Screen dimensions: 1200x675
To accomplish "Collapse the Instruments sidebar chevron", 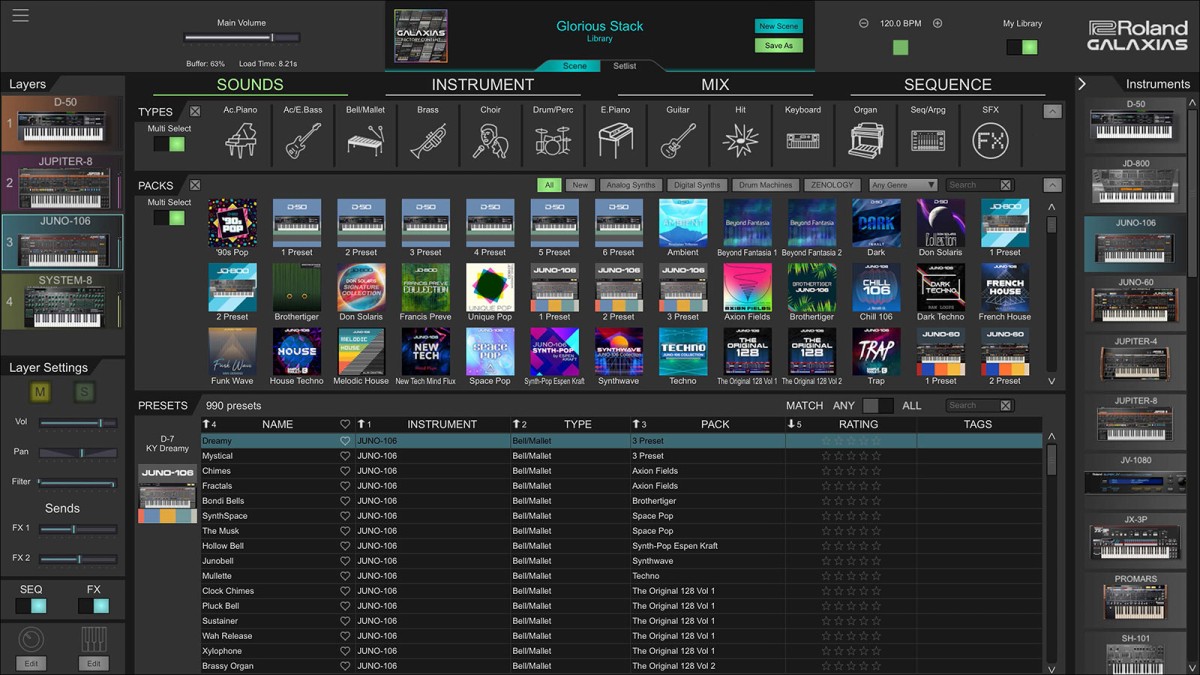I will tap(1082, 84).
